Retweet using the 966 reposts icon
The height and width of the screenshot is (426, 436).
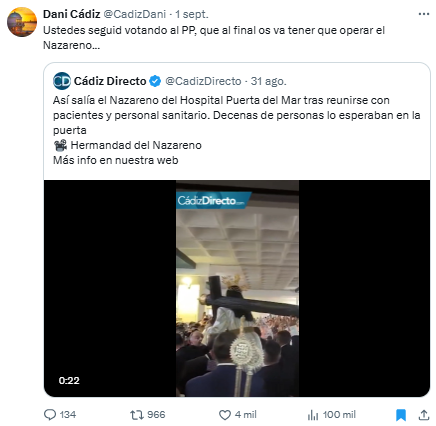(136, 415)
